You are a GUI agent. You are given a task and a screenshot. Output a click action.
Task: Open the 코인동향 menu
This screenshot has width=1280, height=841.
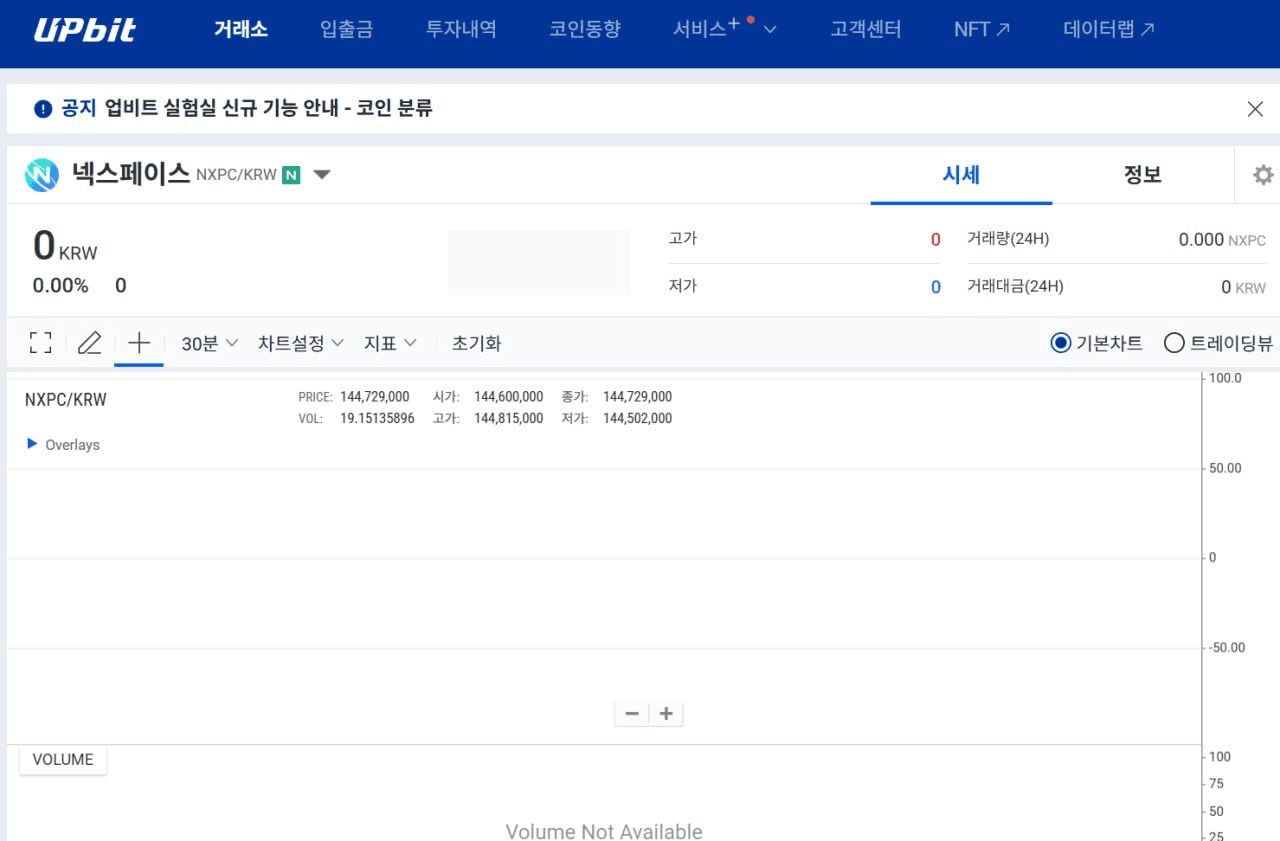[585, 29]
